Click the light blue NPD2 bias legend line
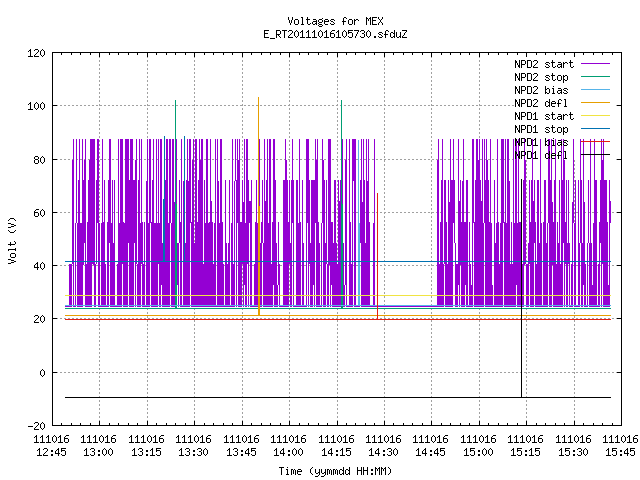The width and height of the screenshot is (640, 480). [595, 89]
